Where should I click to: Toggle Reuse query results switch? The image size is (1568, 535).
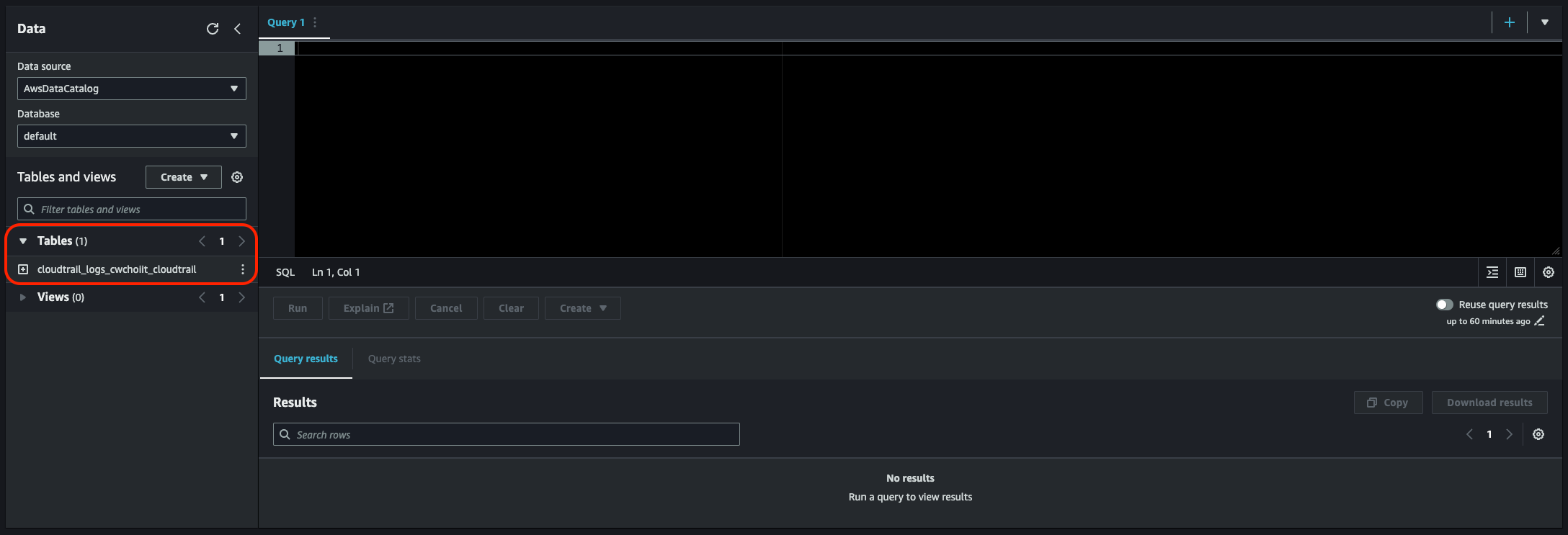1444,305
